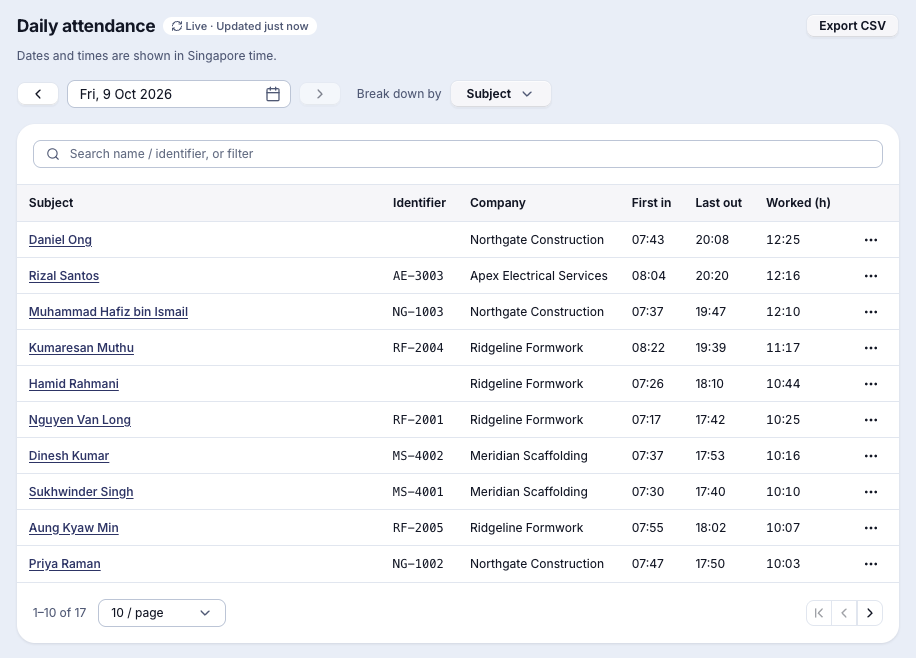This screenshot has width=916, height=658.
Task: Open row actions for Kumaresan Muthu
Action: coord(870,348)
